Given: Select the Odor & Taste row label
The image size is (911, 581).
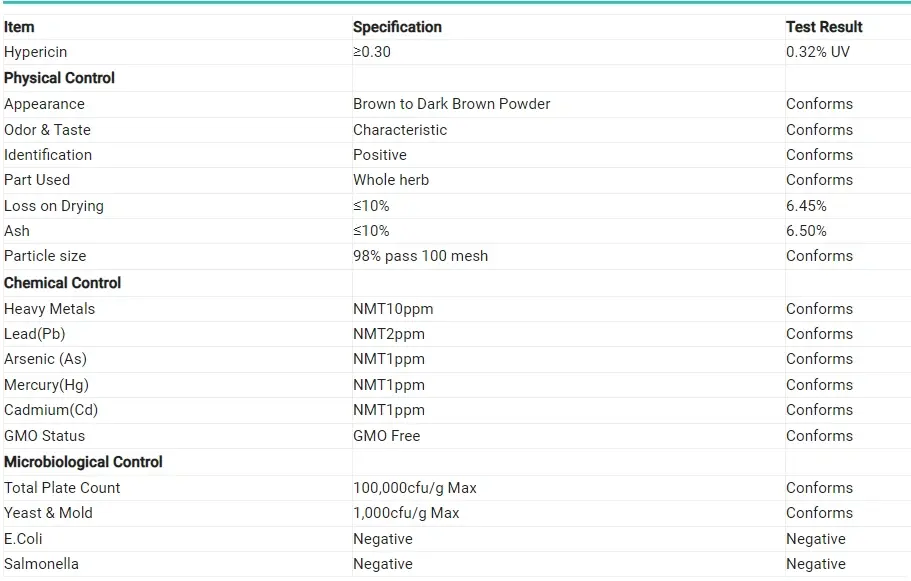Looking at the screenshot, I should (x=47, y=130).
